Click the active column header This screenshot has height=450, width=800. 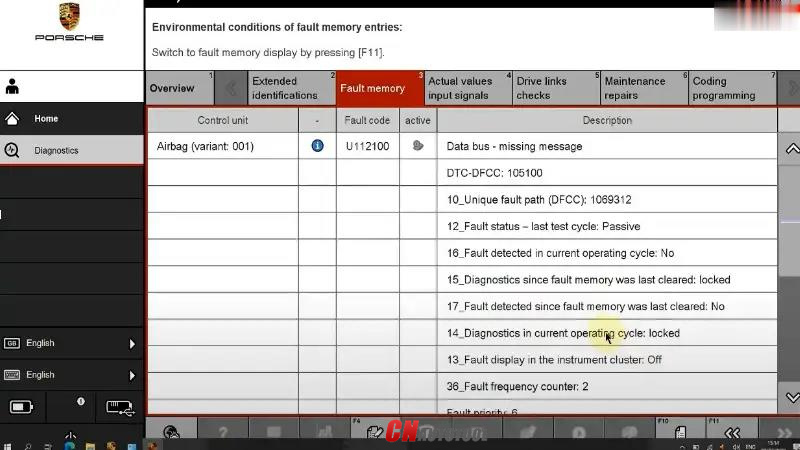tap(418, 120)
